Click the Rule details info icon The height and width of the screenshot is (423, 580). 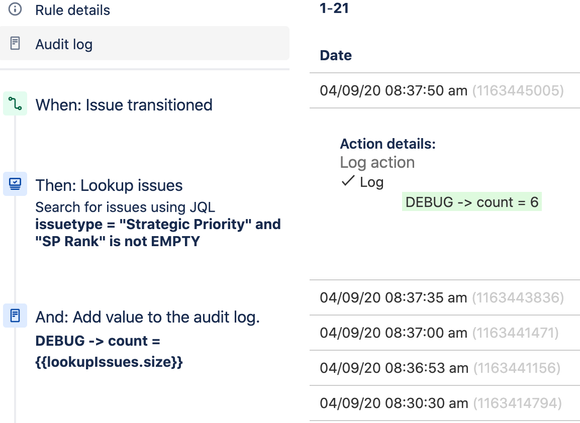(15, 9)
